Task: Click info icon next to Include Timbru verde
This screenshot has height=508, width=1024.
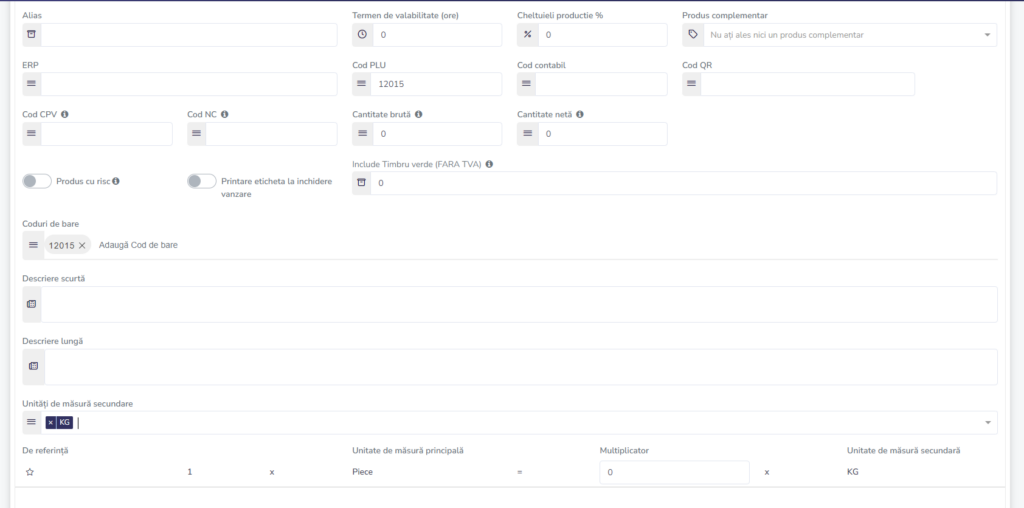Action: pos(490,164)
